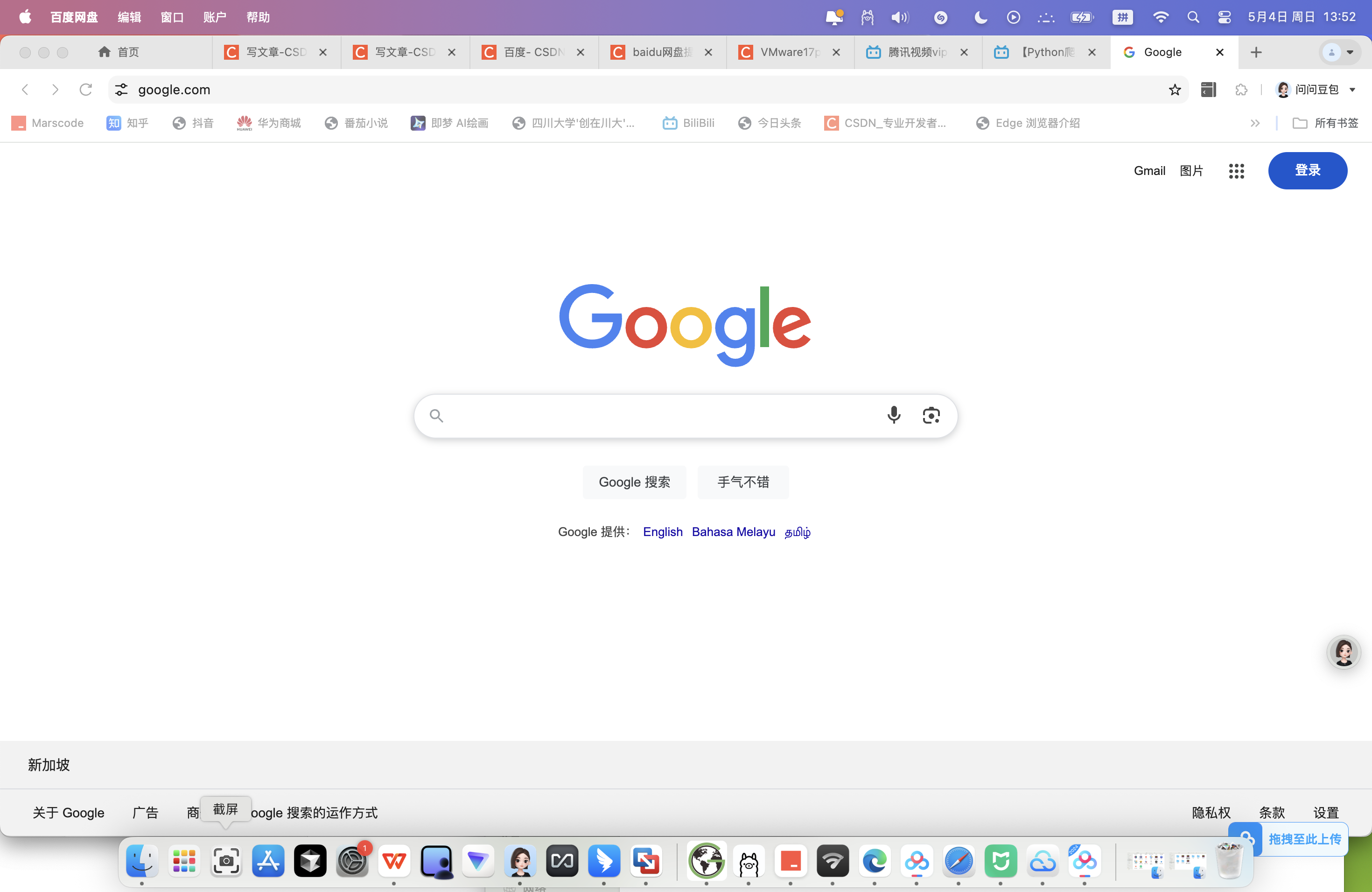Image resolution: width=1372 pixels, height=892 pixels.
Task: View site information icon in address bar
Action: 121,90
